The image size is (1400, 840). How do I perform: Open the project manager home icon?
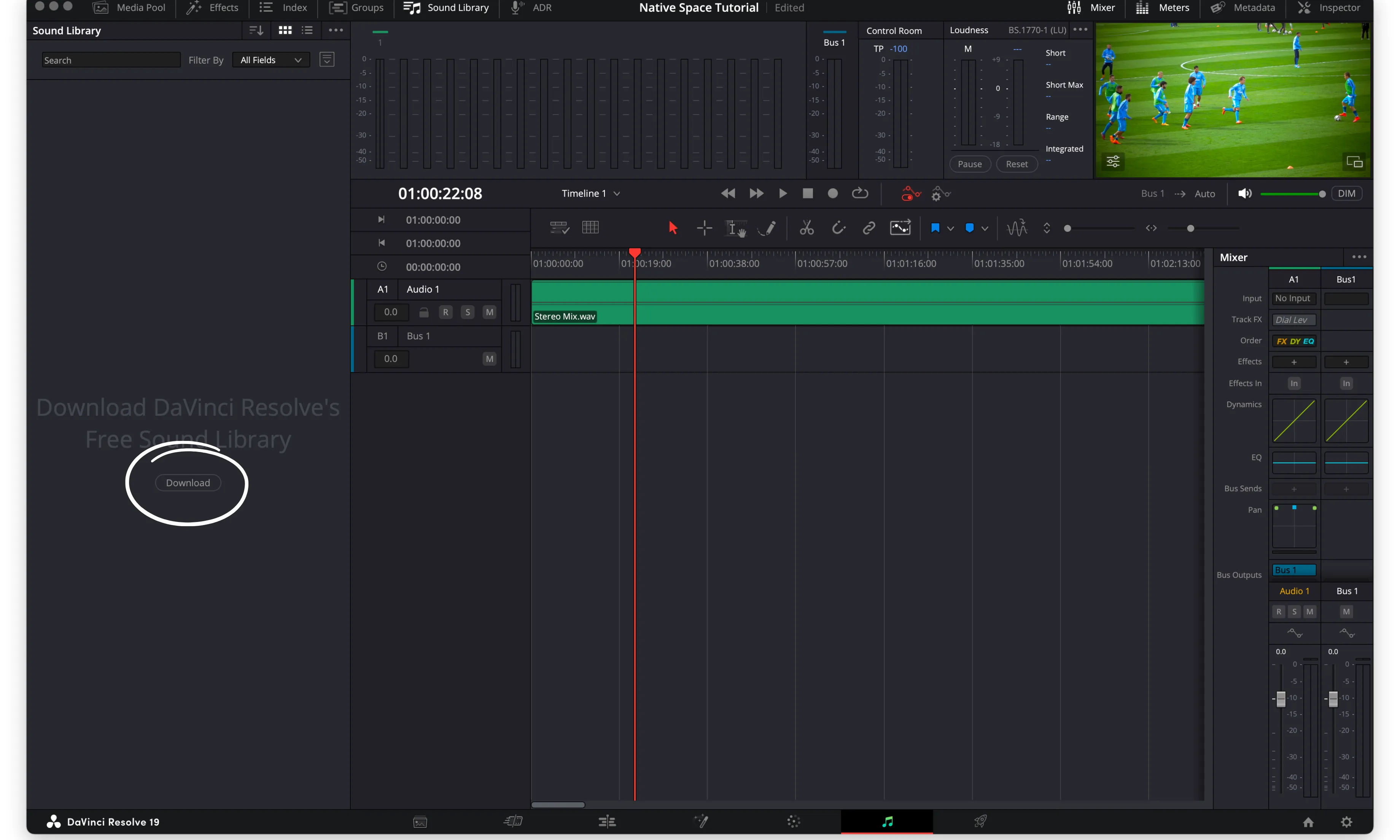pos(1308,822)
